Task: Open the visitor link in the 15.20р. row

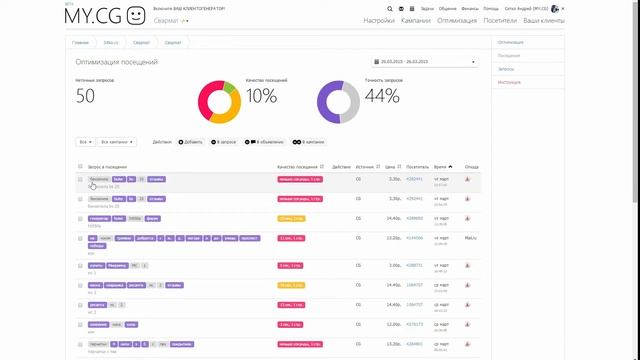Action: (415, 344)
